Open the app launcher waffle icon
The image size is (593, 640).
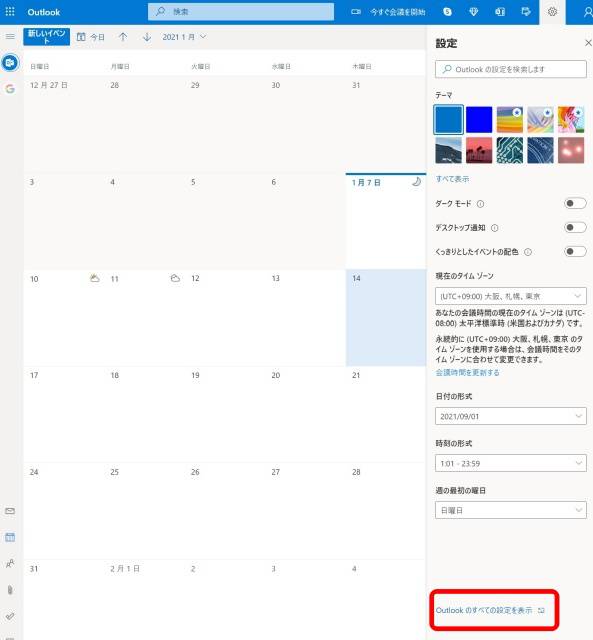coord(10,11)
